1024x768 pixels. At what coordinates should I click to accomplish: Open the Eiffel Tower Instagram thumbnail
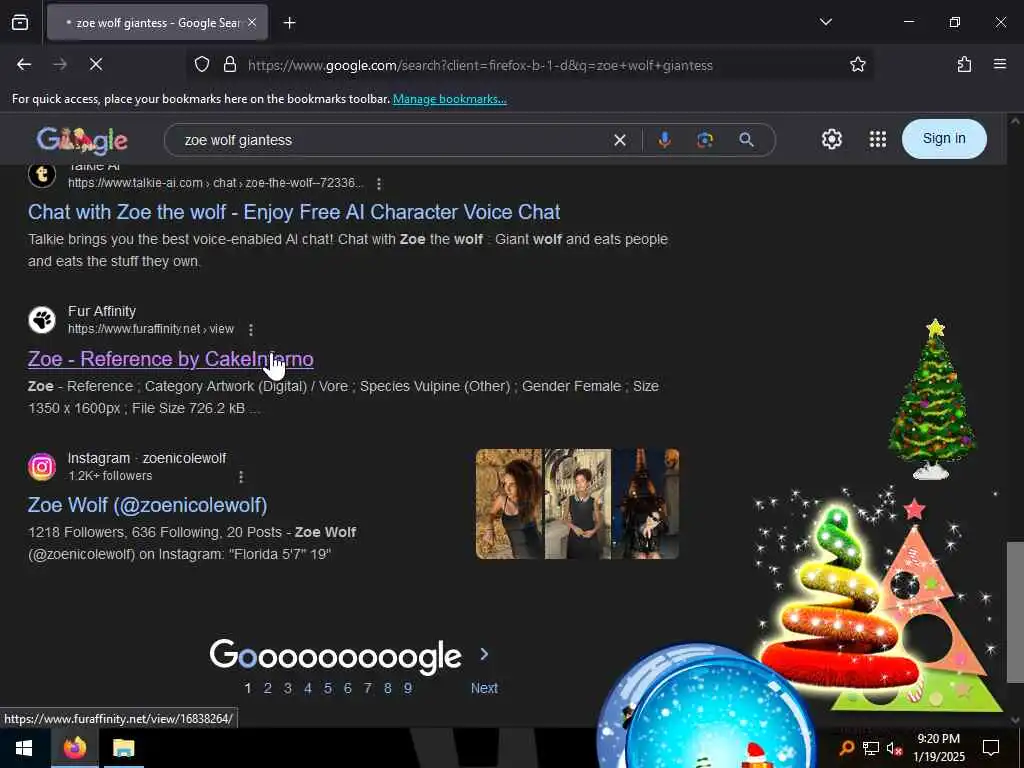(646, 504)
